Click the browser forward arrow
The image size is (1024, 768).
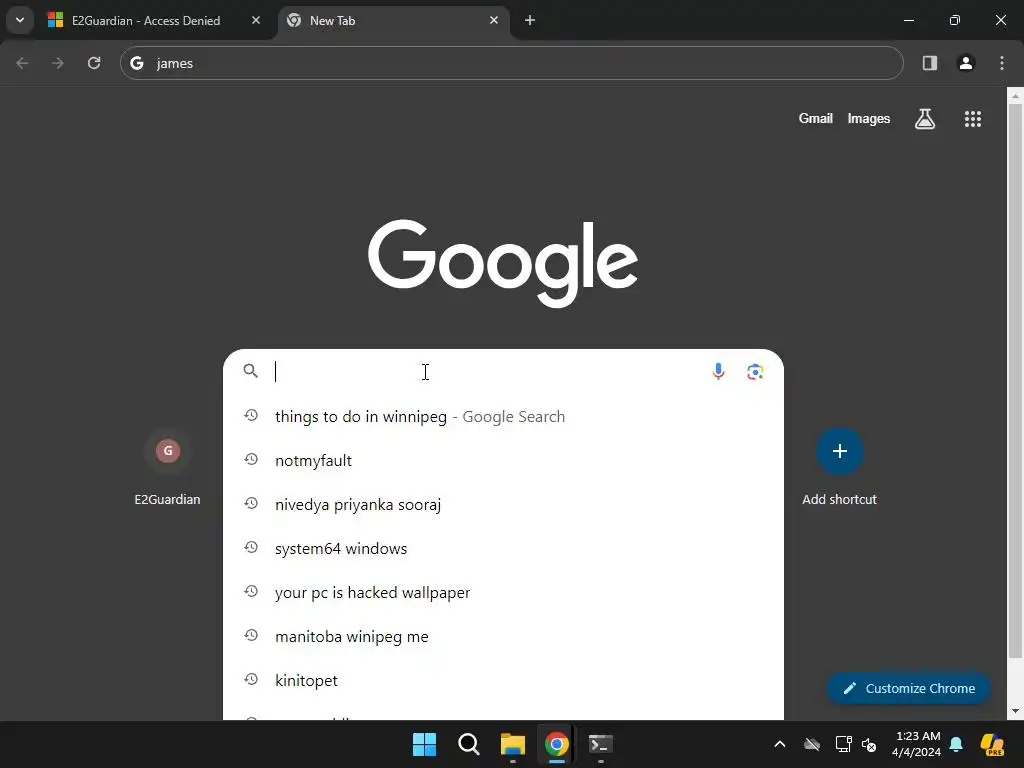point(58,63)
